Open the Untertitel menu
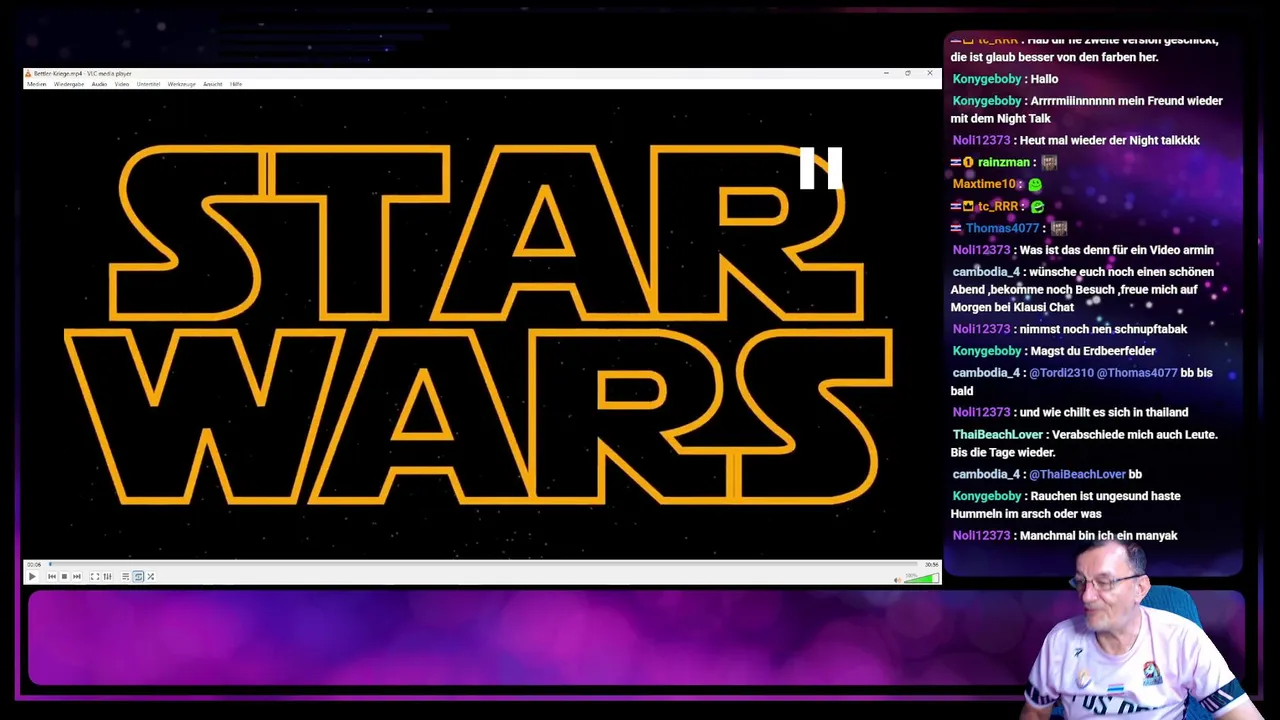The height and width of the screenshot is (720, 1280). tap(148, 84)
